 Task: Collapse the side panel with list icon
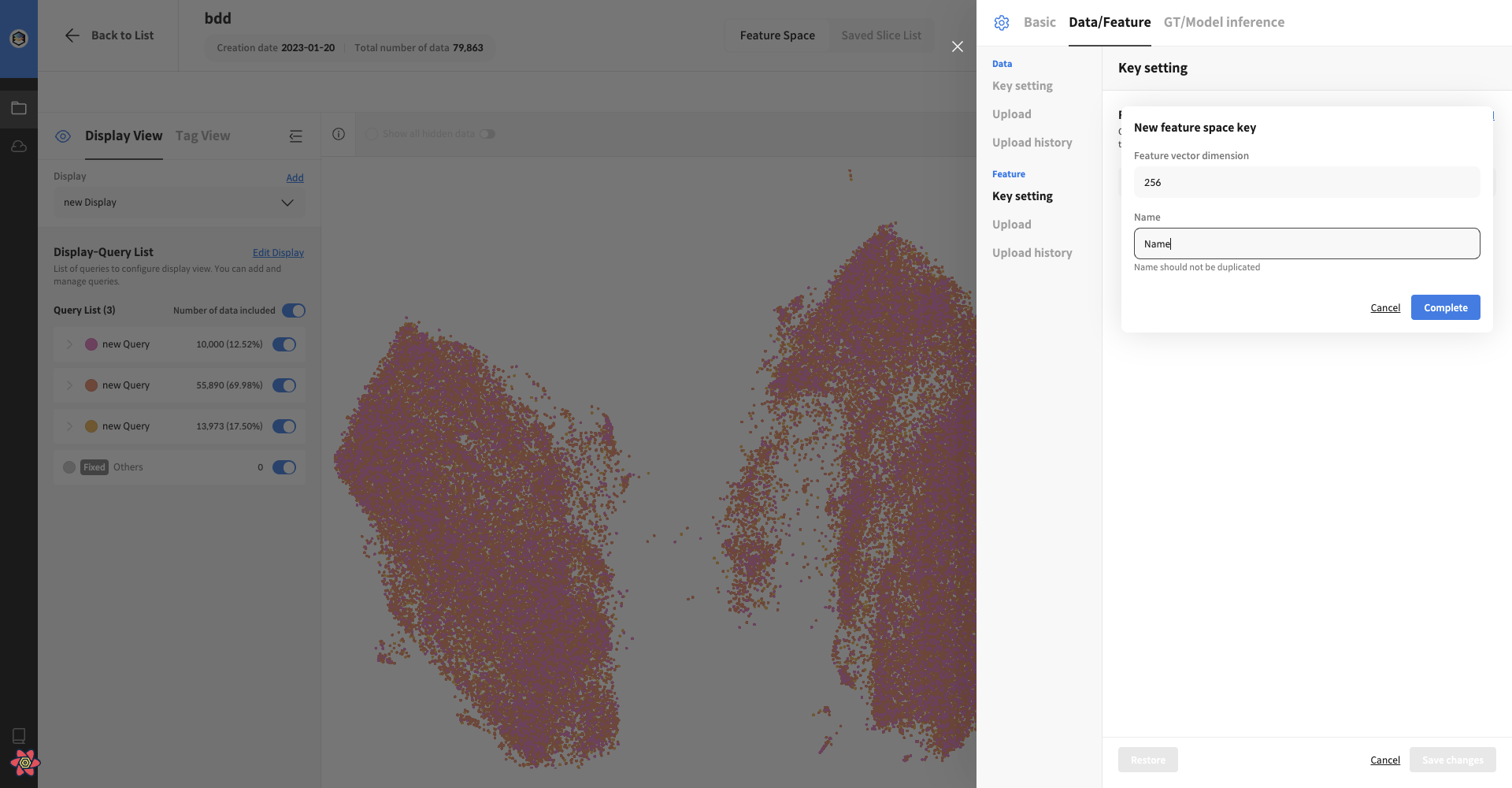pos(295,136)
